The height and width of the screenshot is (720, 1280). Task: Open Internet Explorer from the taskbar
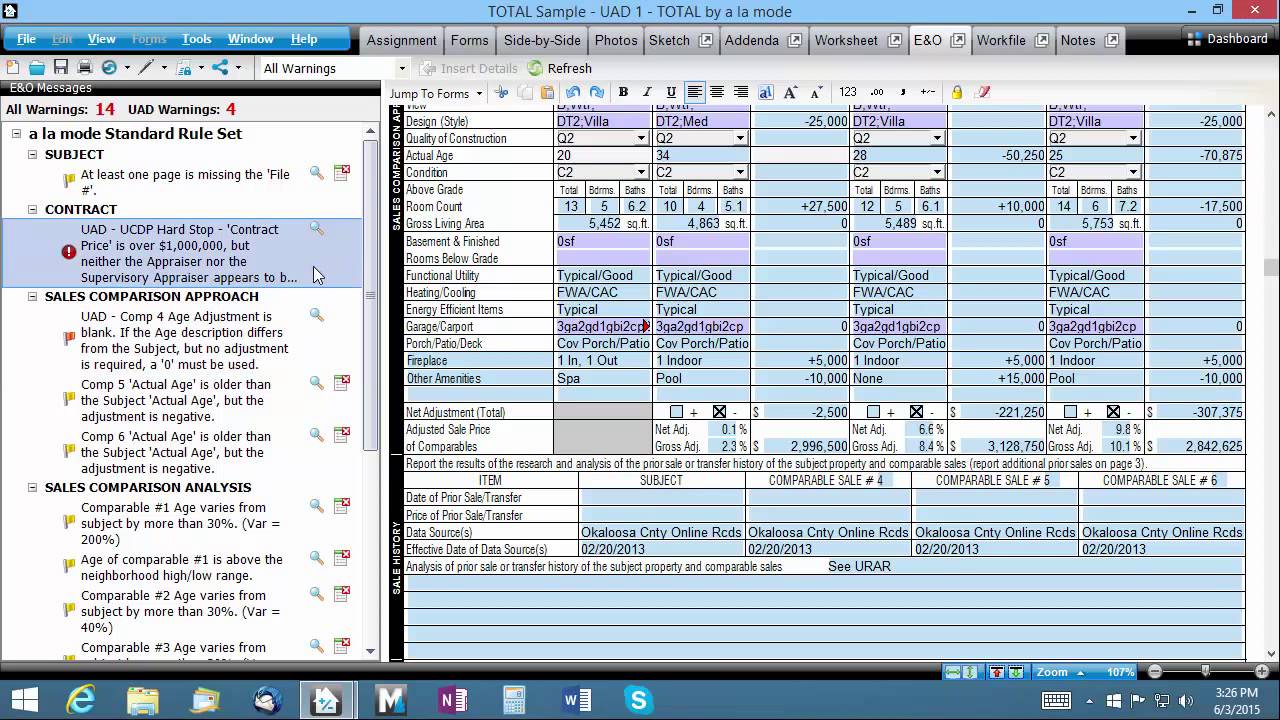[x=80, y=700]
